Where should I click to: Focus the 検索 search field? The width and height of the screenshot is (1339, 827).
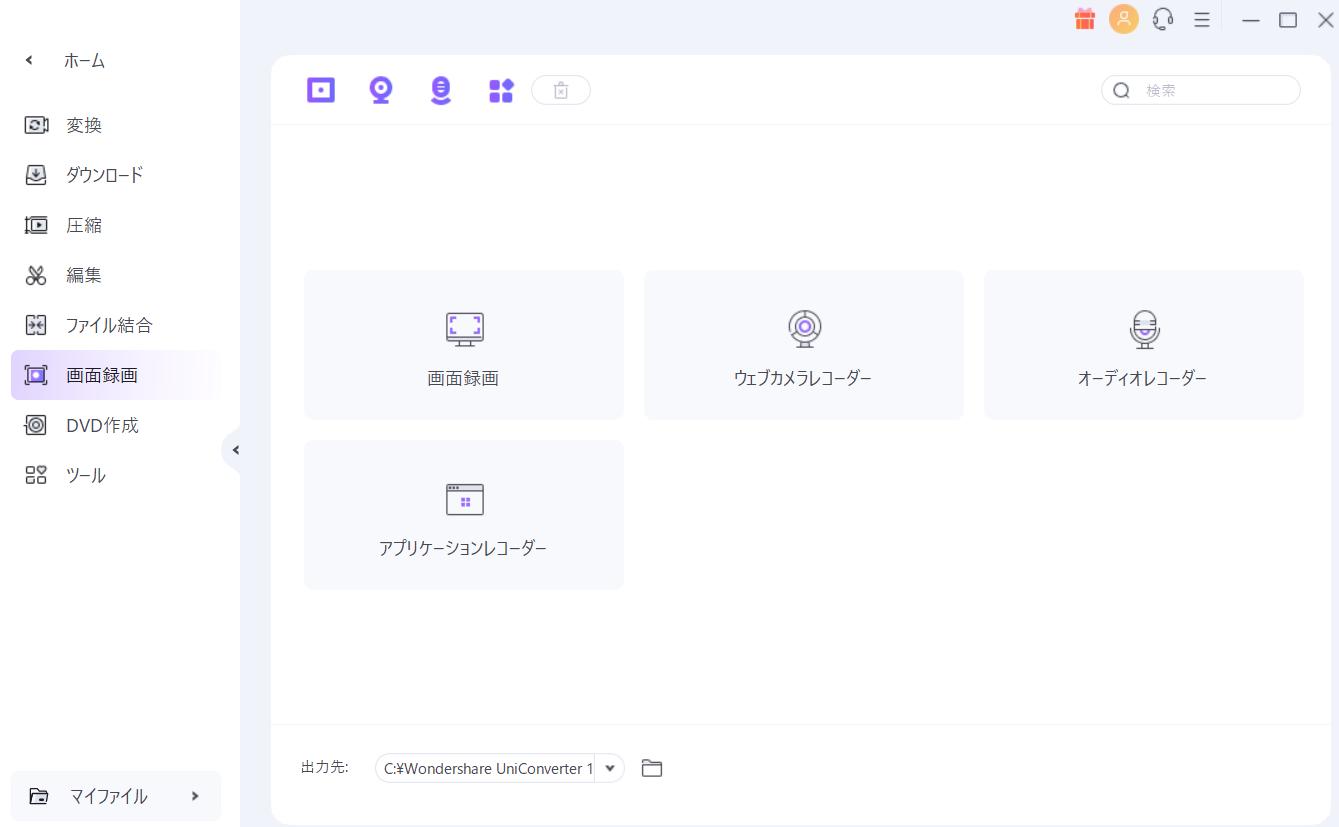click(1201, 90)
